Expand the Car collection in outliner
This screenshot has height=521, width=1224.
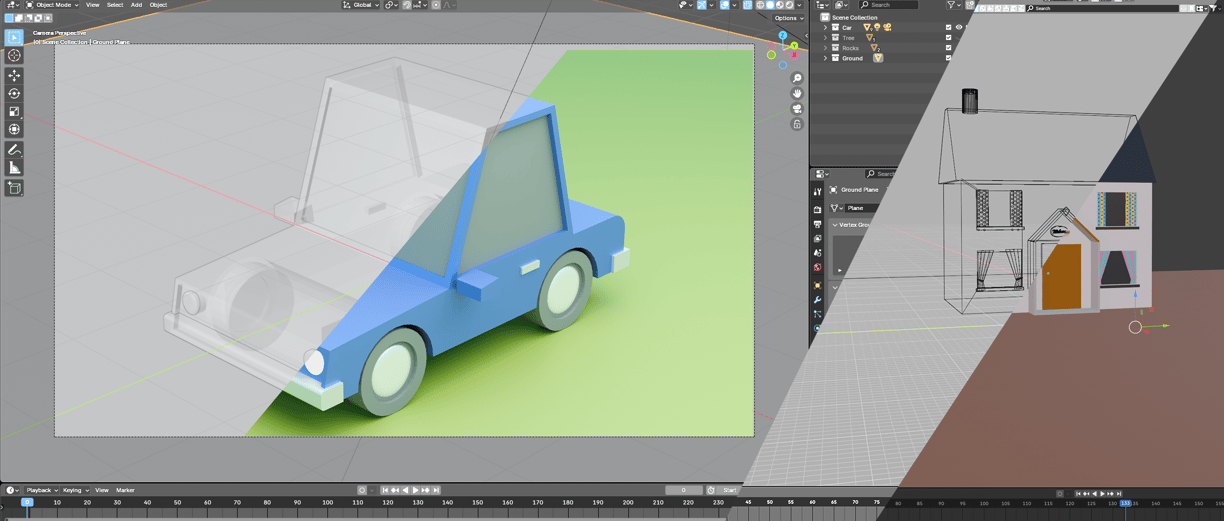tap(825, 28)
